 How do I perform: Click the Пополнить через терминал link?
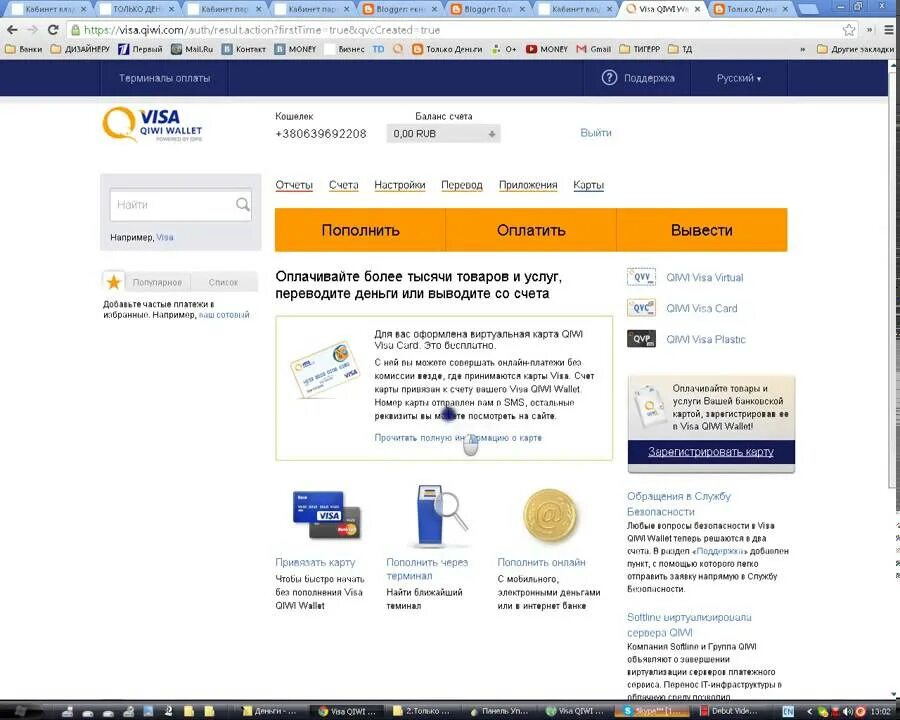(x=427, y=569)
